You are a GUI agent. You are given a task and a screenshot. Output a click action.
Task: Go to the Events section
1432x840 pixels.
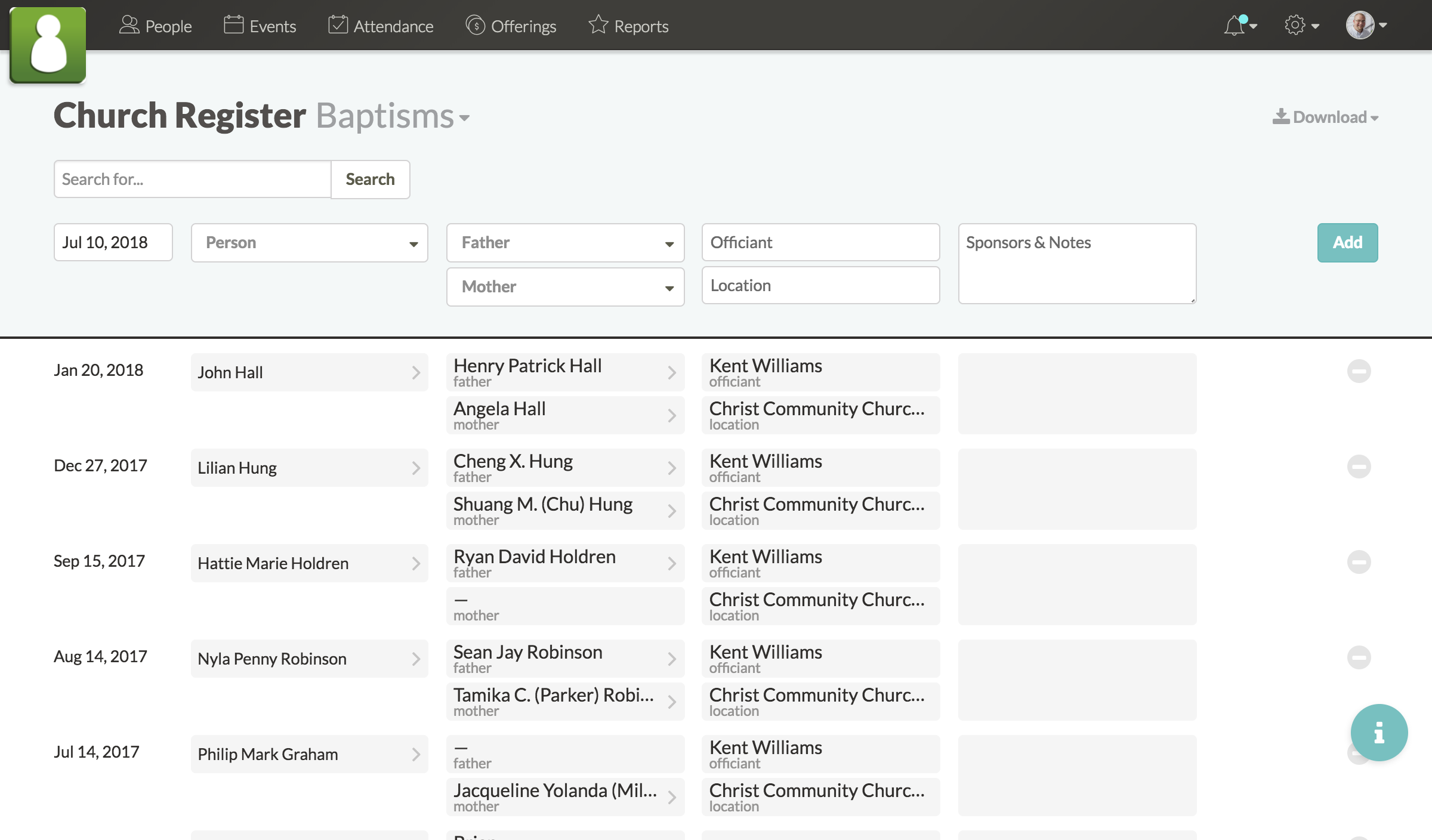[x=260, y=26]
